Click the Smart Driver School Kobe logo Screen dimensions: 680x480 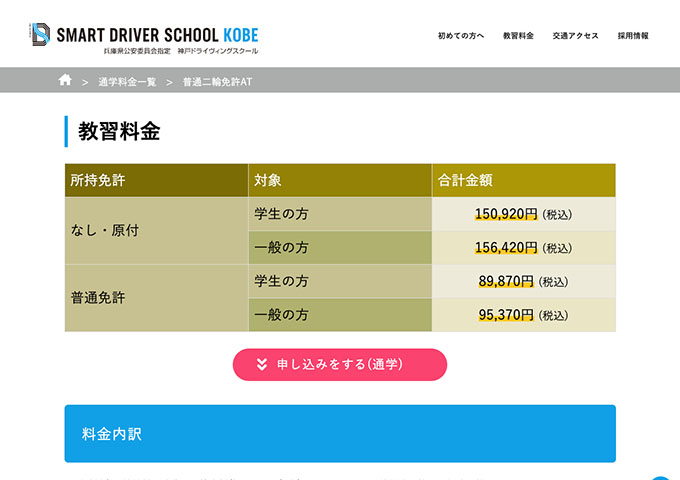coord(144,38)
